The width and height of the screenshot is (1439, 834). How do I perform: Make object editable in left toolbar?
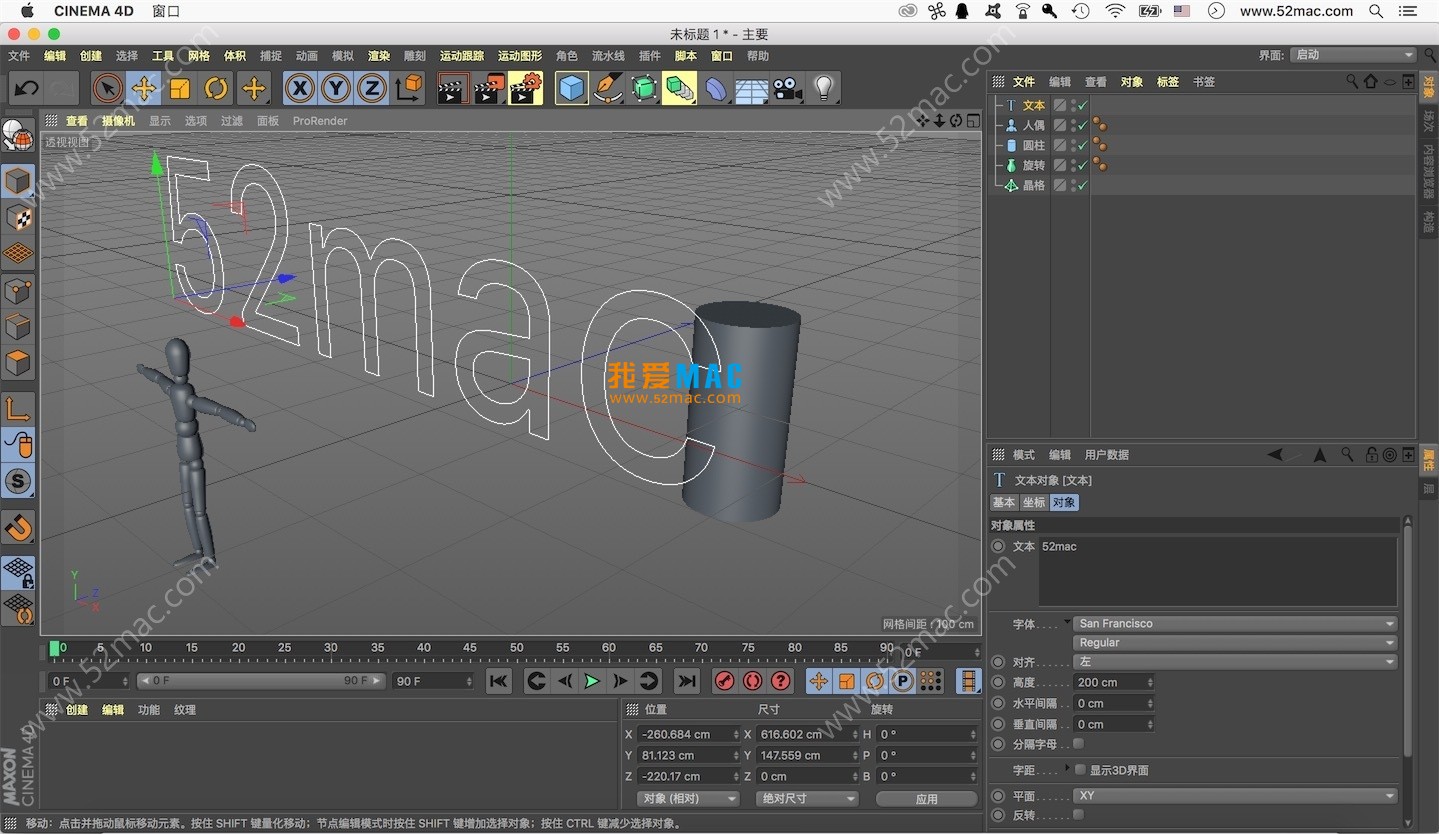[x=18, y=135]
